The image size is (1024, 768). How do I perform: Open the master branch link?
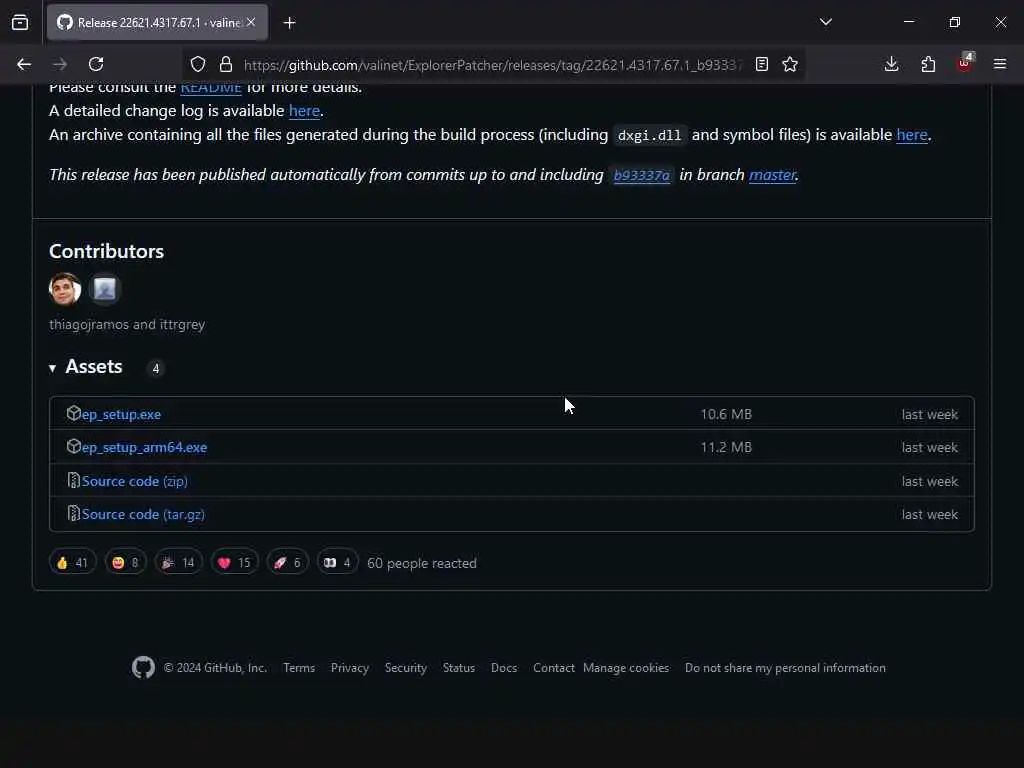[x=772, y=174]
